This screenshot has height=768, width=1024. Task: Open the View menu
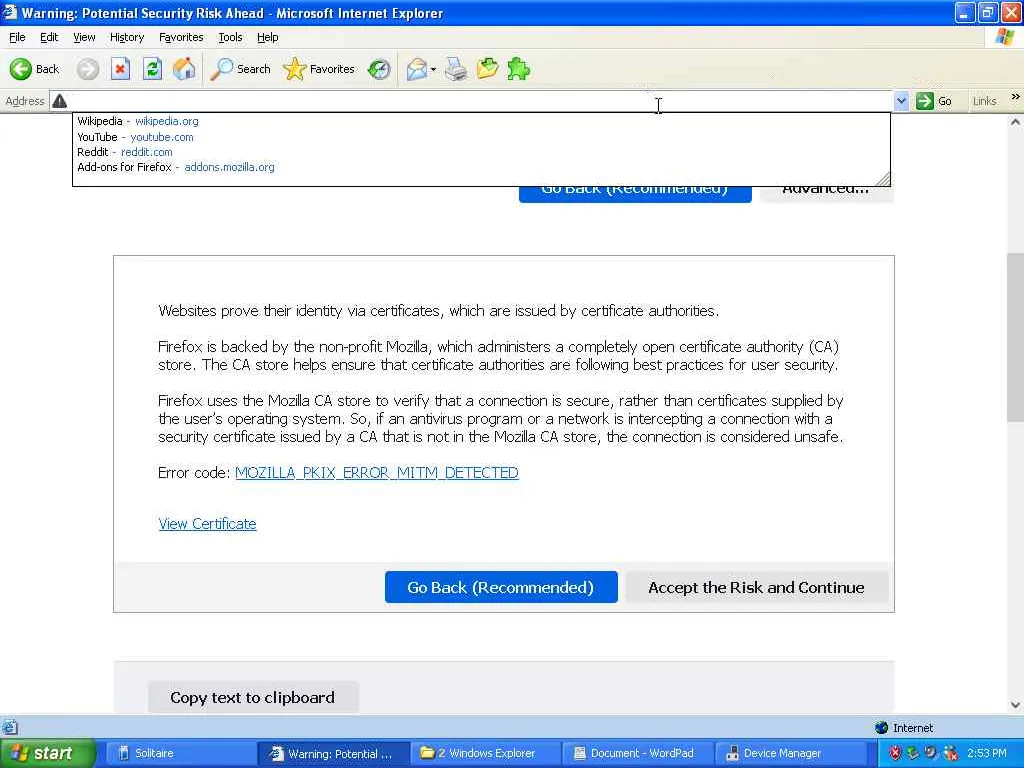[84, 37]
